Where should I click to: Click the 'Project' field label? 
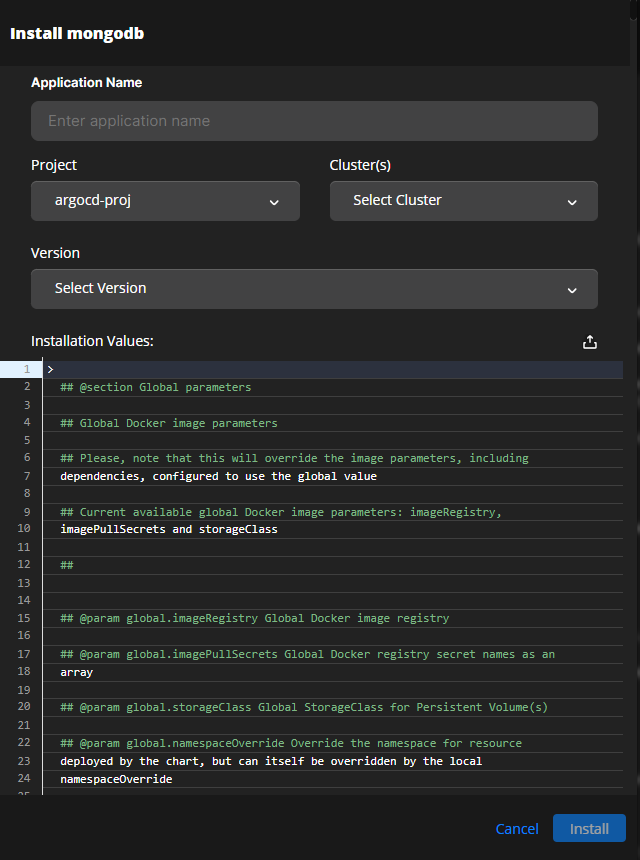click(x=54, y=165)
